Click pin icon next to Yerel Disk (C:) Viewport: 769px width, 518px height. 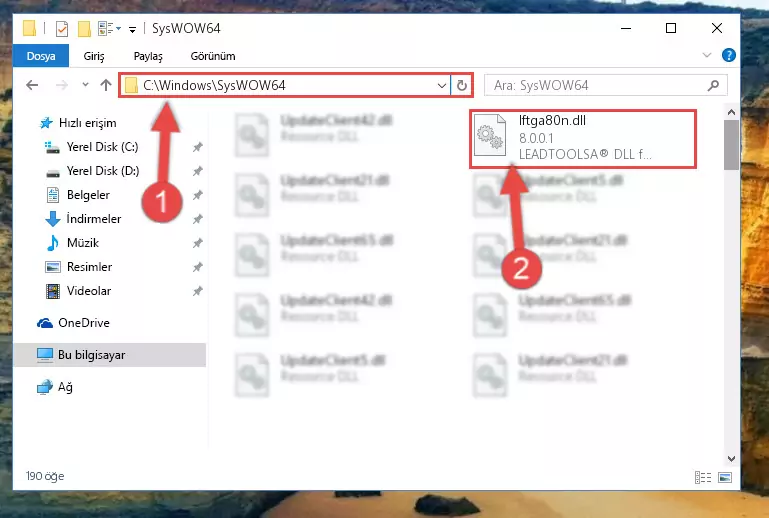point(198,147)
